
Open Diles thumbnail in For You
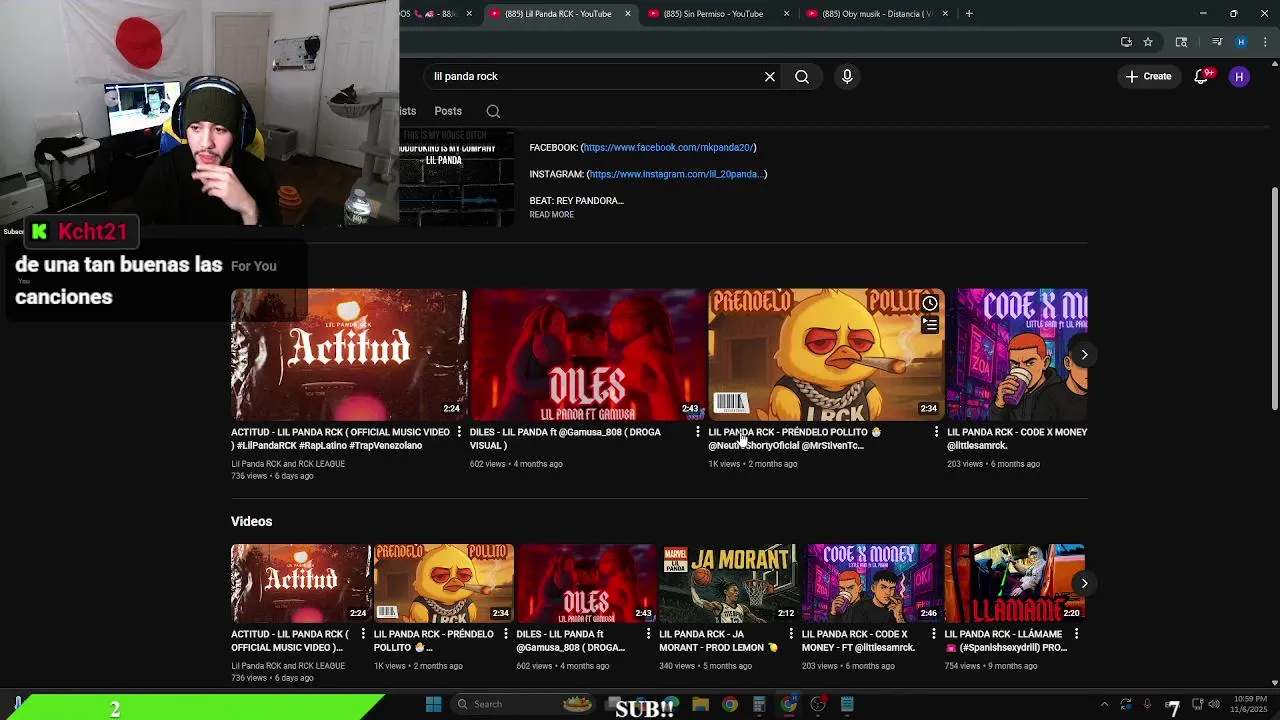pos(587,354)
